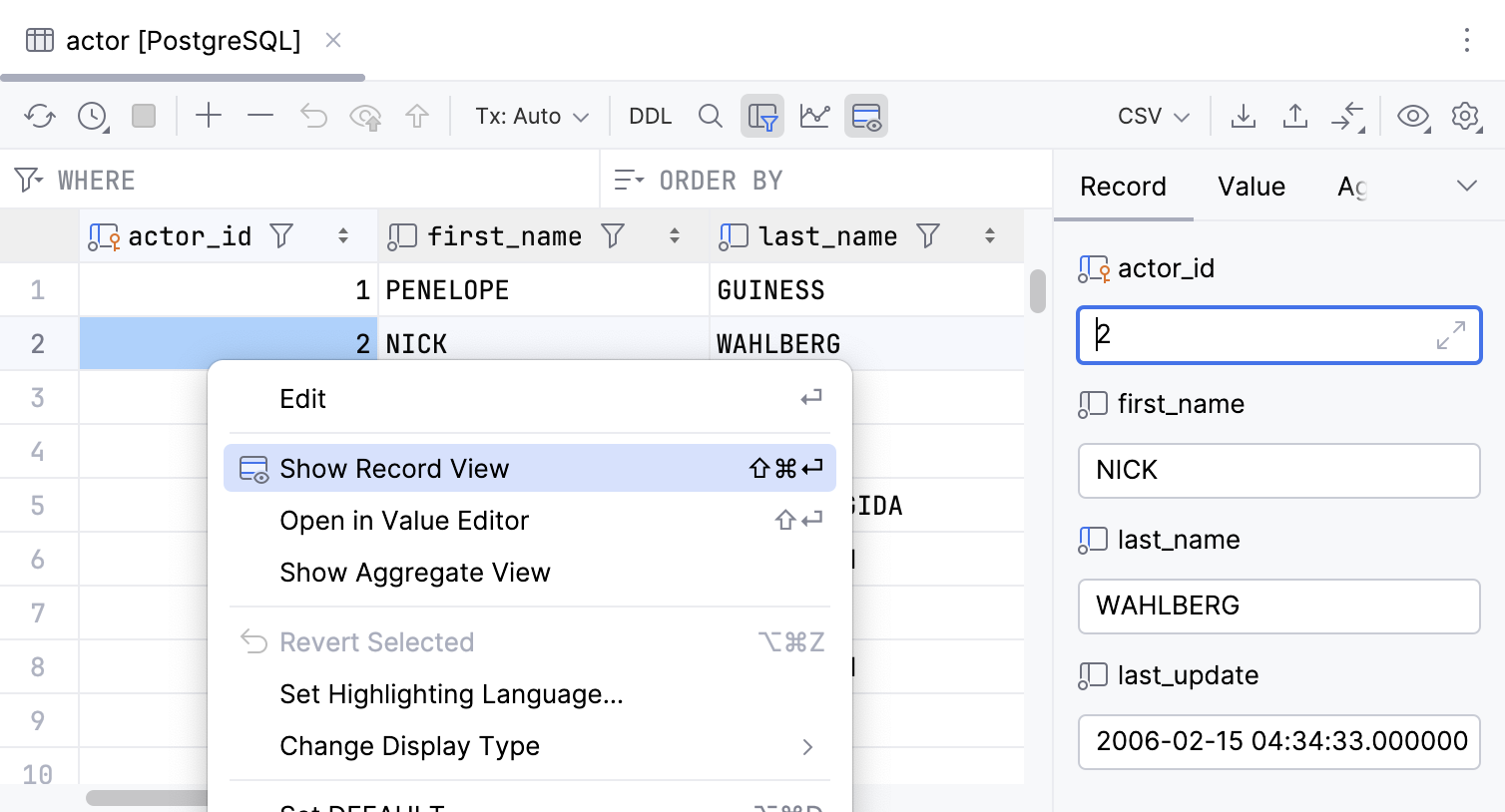The image size is (1505, 812).
Task: Open the CSV format dropdown
Action: pos(1151,116)
